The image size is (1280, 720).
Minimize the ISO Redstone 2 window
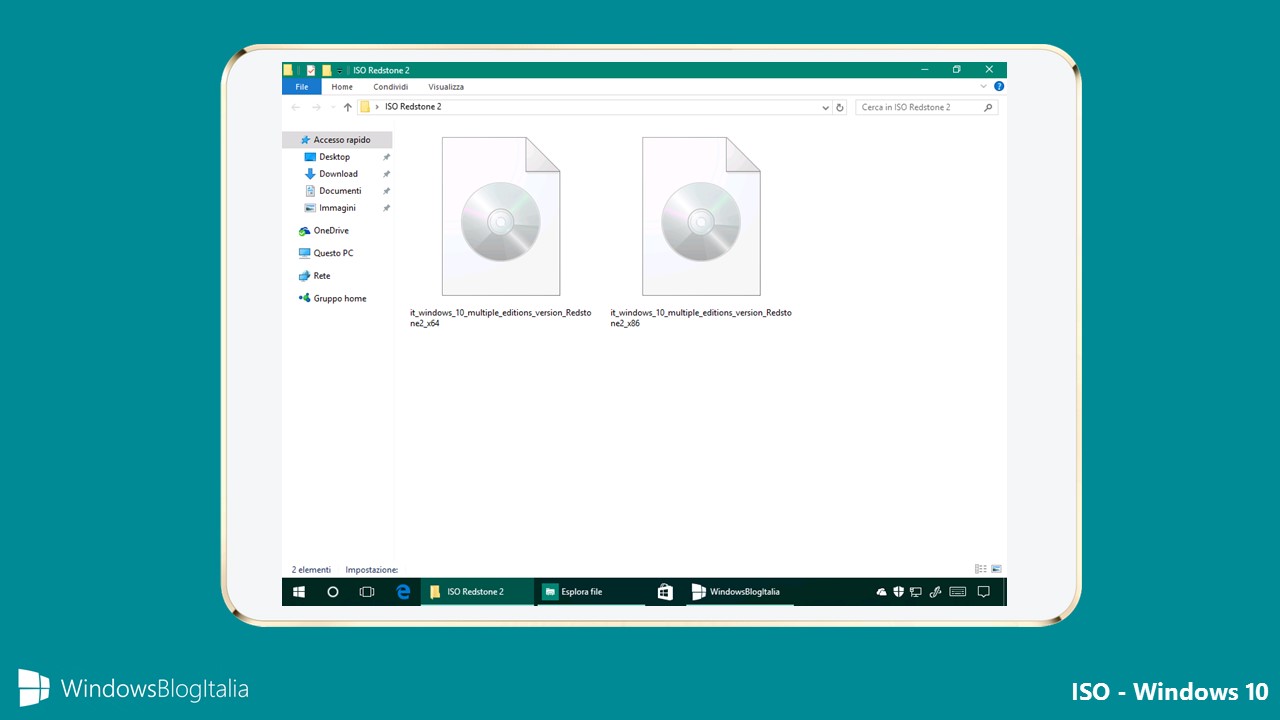924,70
